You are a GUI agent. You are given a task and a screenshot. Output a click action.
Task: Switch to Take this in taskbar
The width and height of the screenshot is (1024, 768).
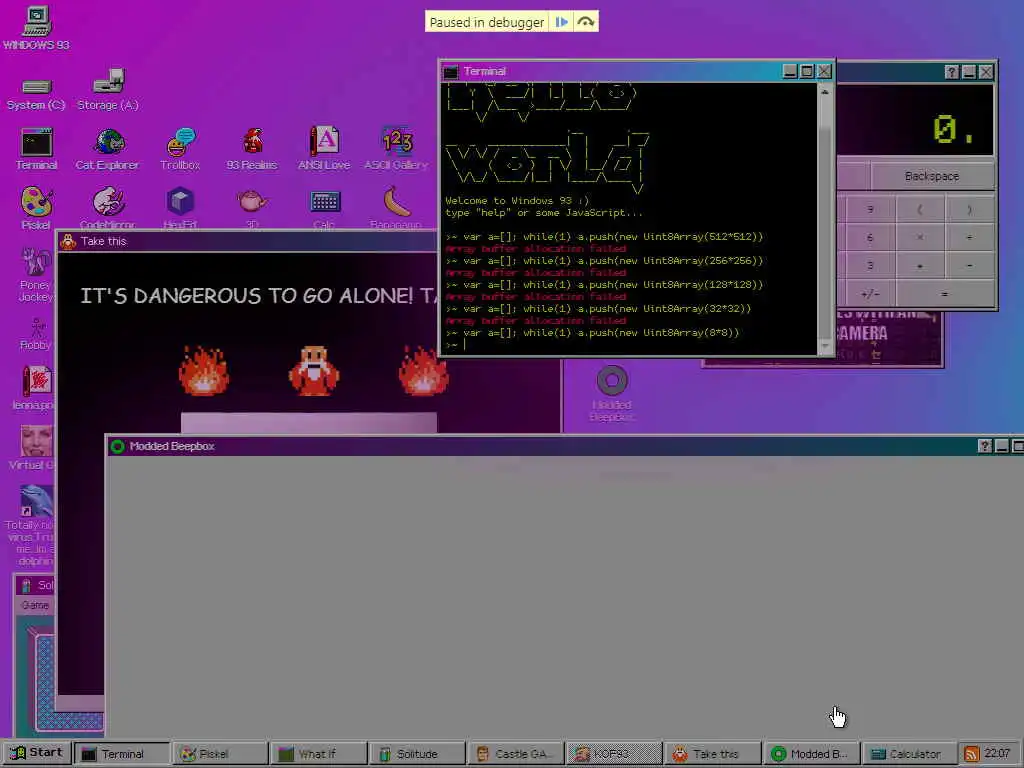coord(712,754)
